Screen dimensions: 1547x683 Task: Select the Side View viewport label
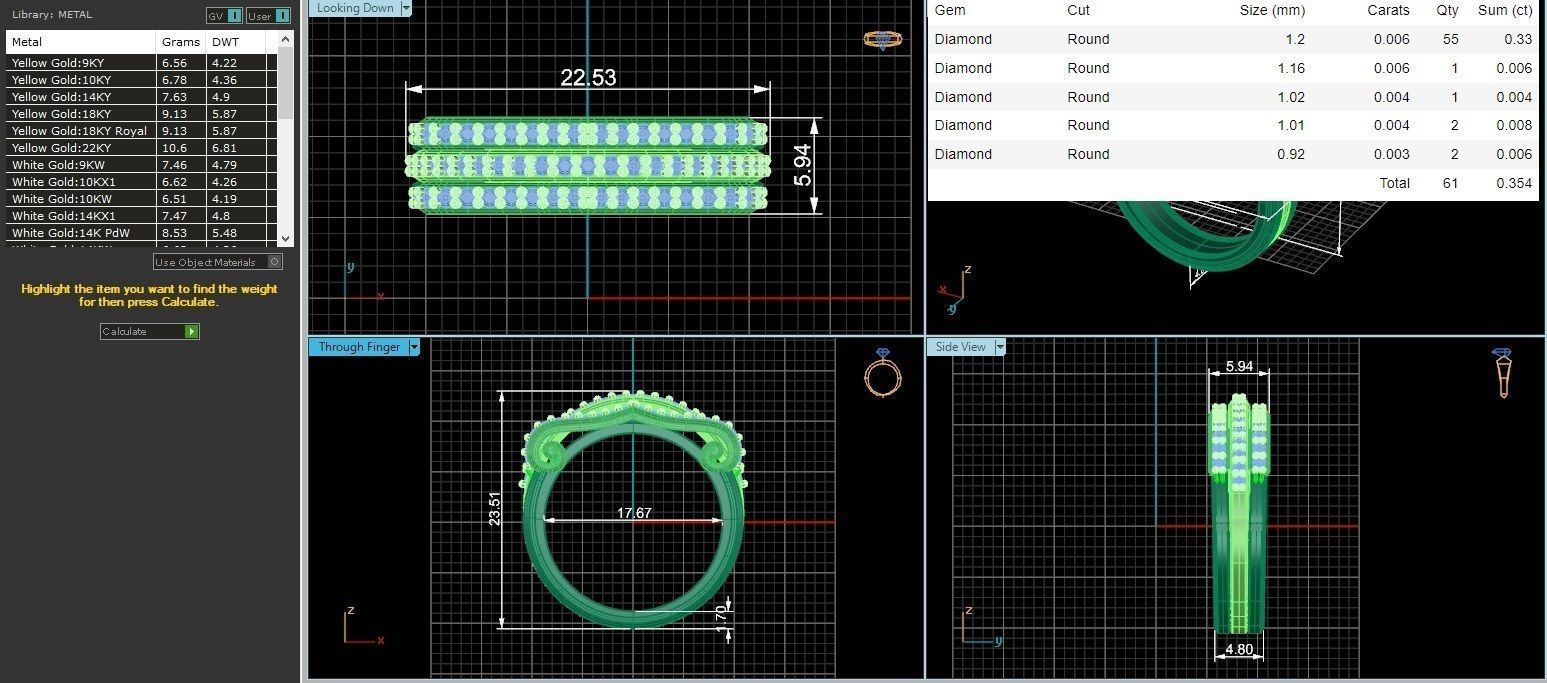pos(960,347)
